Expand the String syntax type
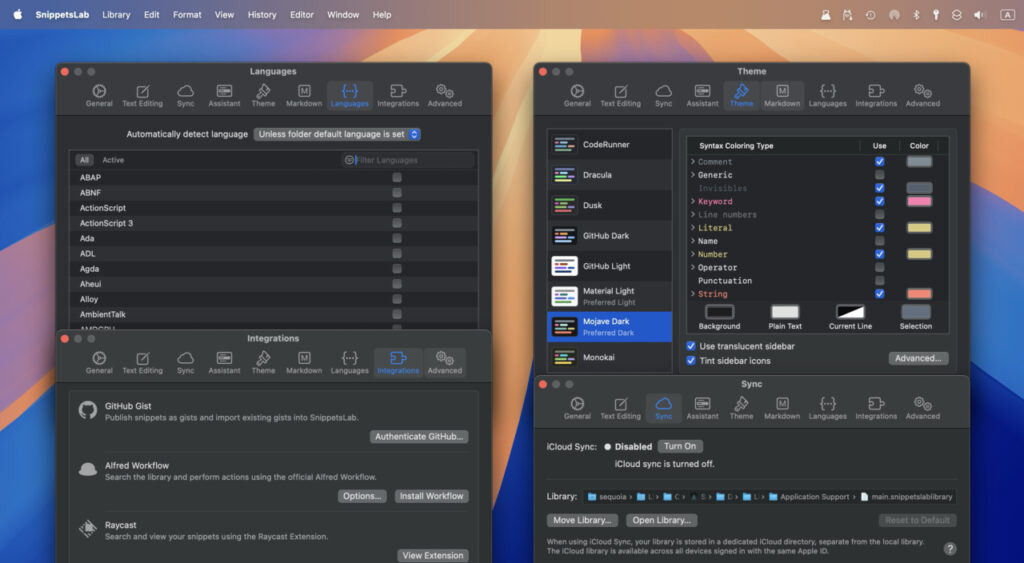The image size is (1024, 563). (x=693, y=294)
